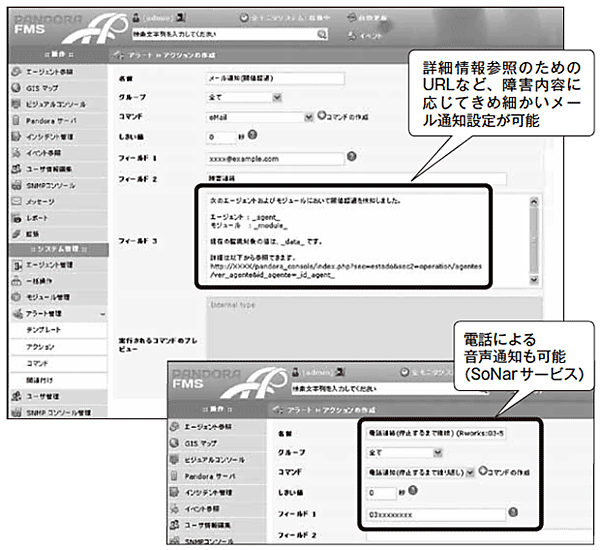600x550 pixels.
Task: Click インシデント管理 icon in back window
Action: pos(16,136)
